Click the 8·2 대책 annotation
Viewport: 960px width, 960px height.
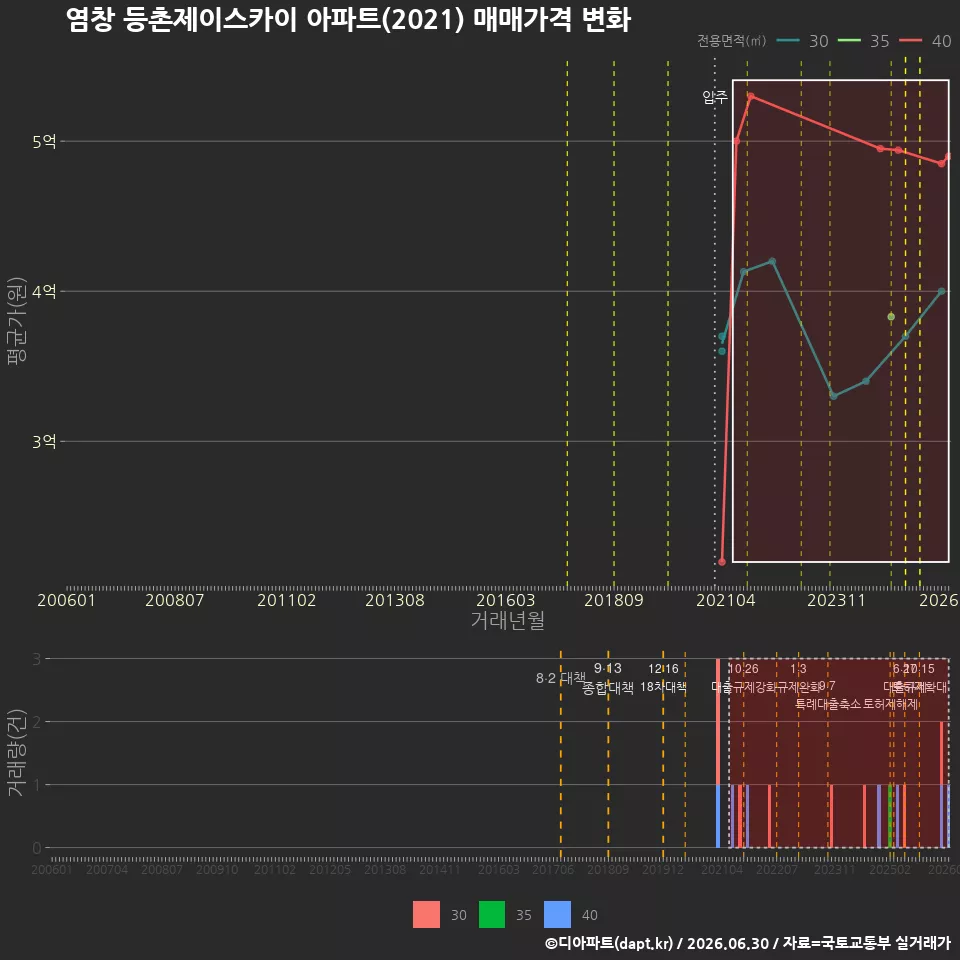(561, 678)
